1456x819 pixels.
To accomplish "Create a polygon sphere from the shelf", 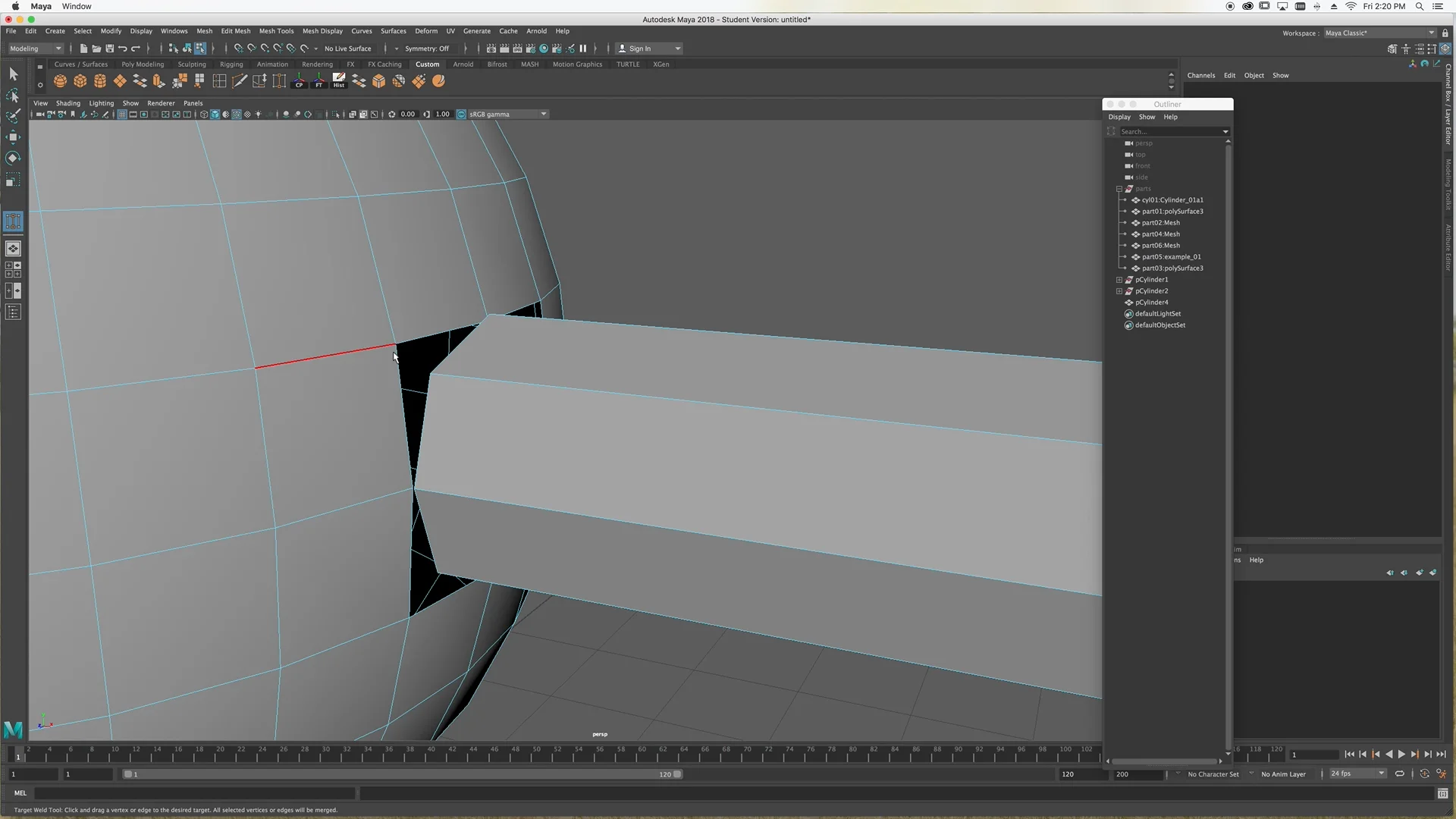I will 60,81.
